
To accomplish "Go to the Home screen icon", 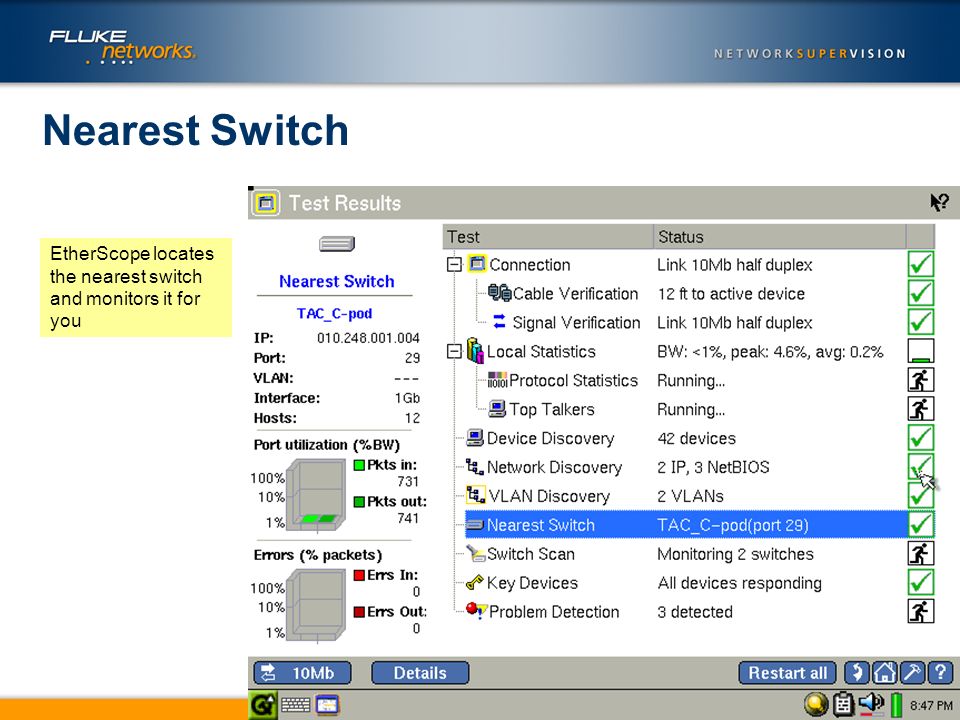I will click(x=884, y=673).
